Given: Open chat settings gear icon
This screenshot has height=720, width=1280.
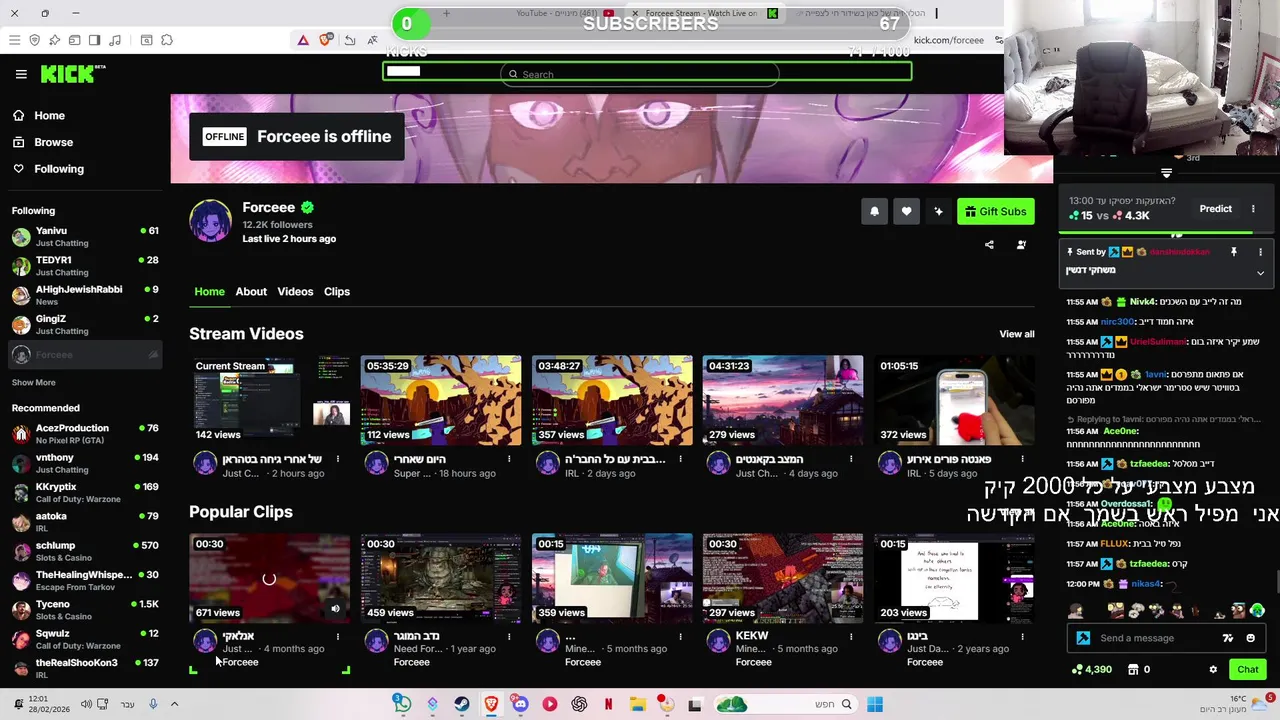Looking at the screenshot, I should pyautogui.click(x=1213, y=670).
